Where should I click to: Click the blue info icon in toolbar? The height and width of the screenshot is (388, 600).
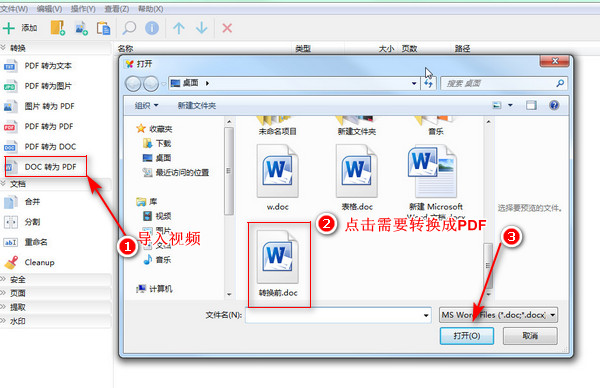(152, 28)
